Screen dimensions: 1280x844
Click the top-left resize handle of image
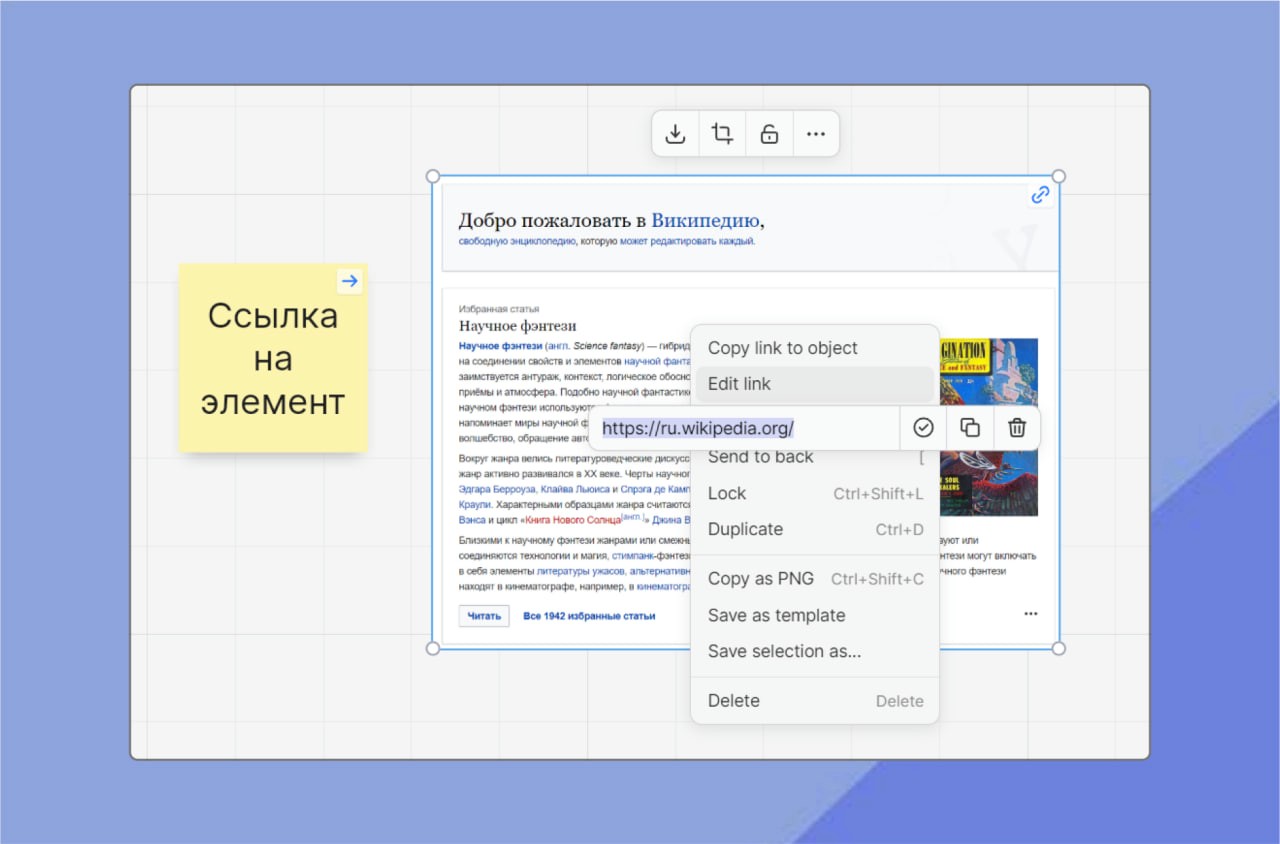coord(433,176)
